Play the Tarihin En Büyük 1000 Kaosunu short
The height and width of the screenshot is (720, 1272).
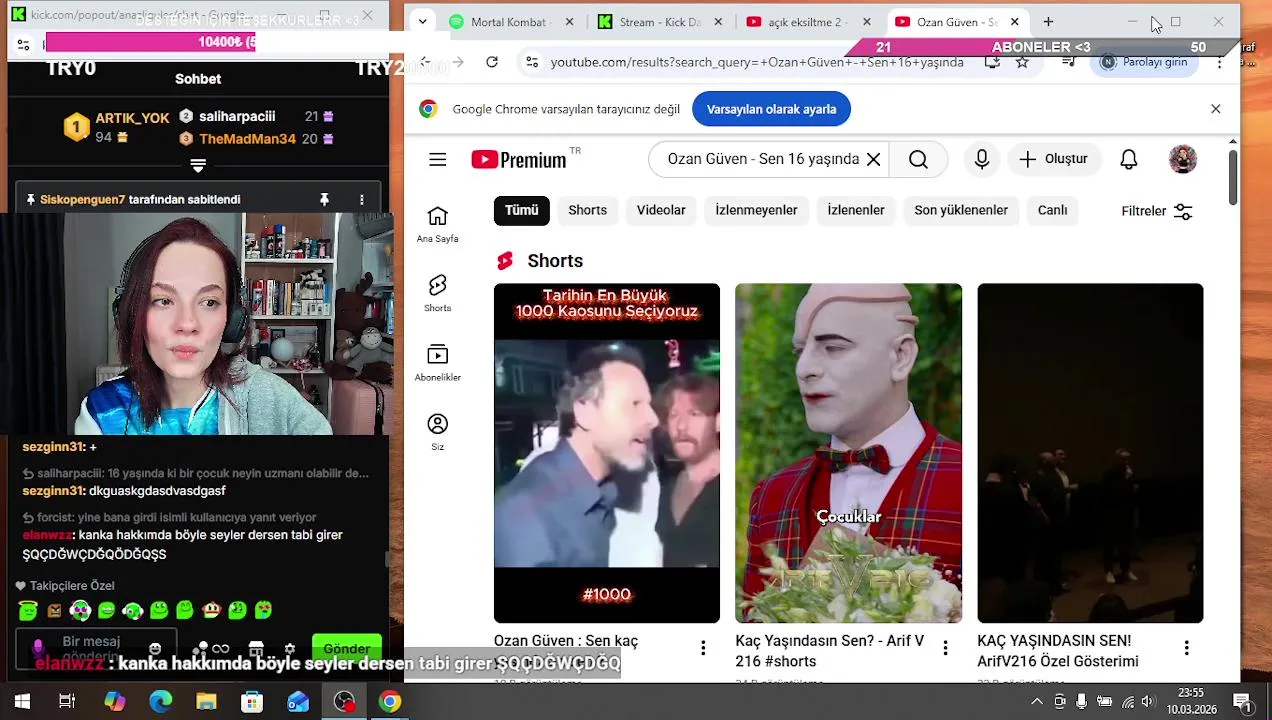click(x=606, y=453)
